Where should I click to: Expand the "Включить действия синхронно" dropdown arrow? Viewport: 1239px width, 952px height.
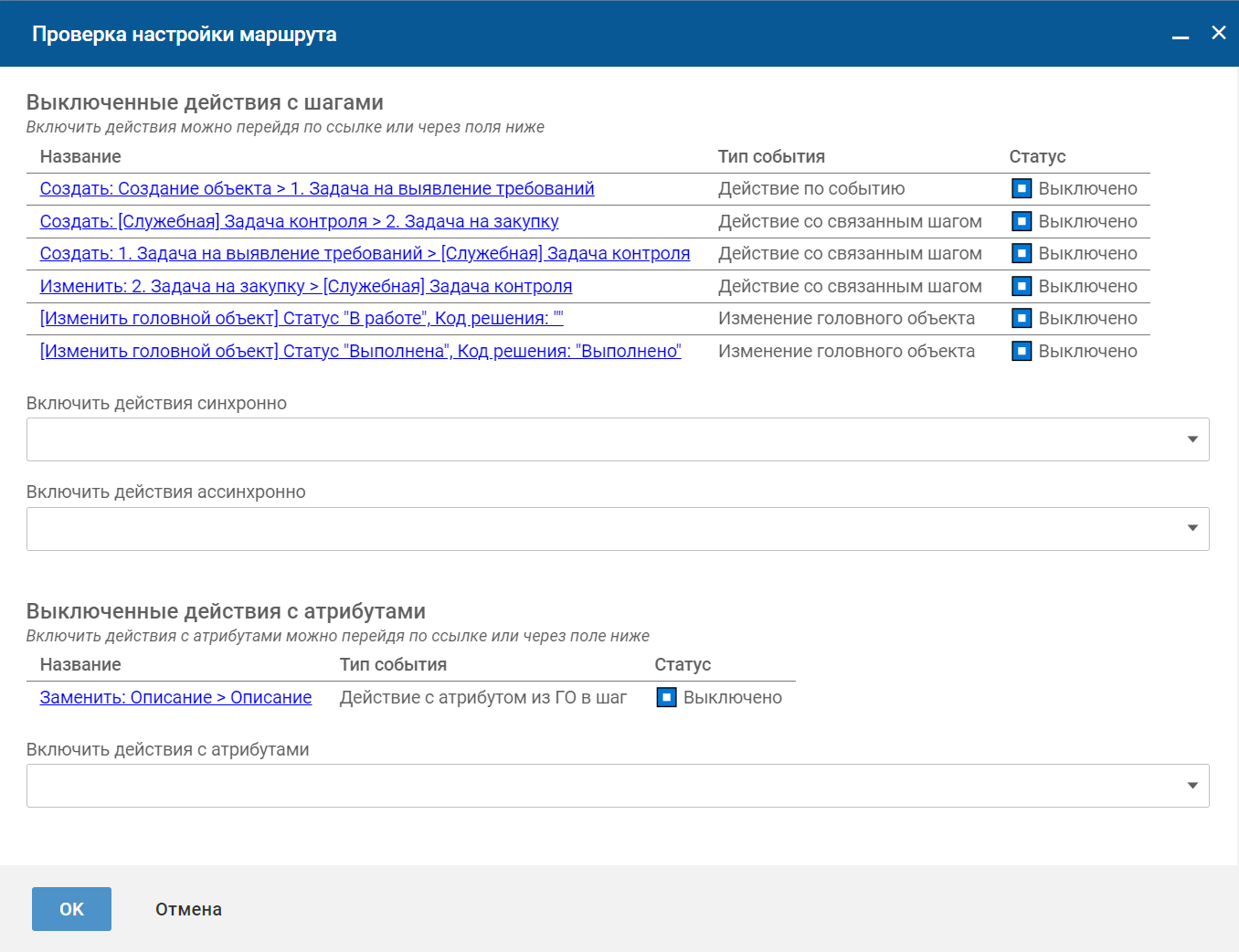(1191, 439)
